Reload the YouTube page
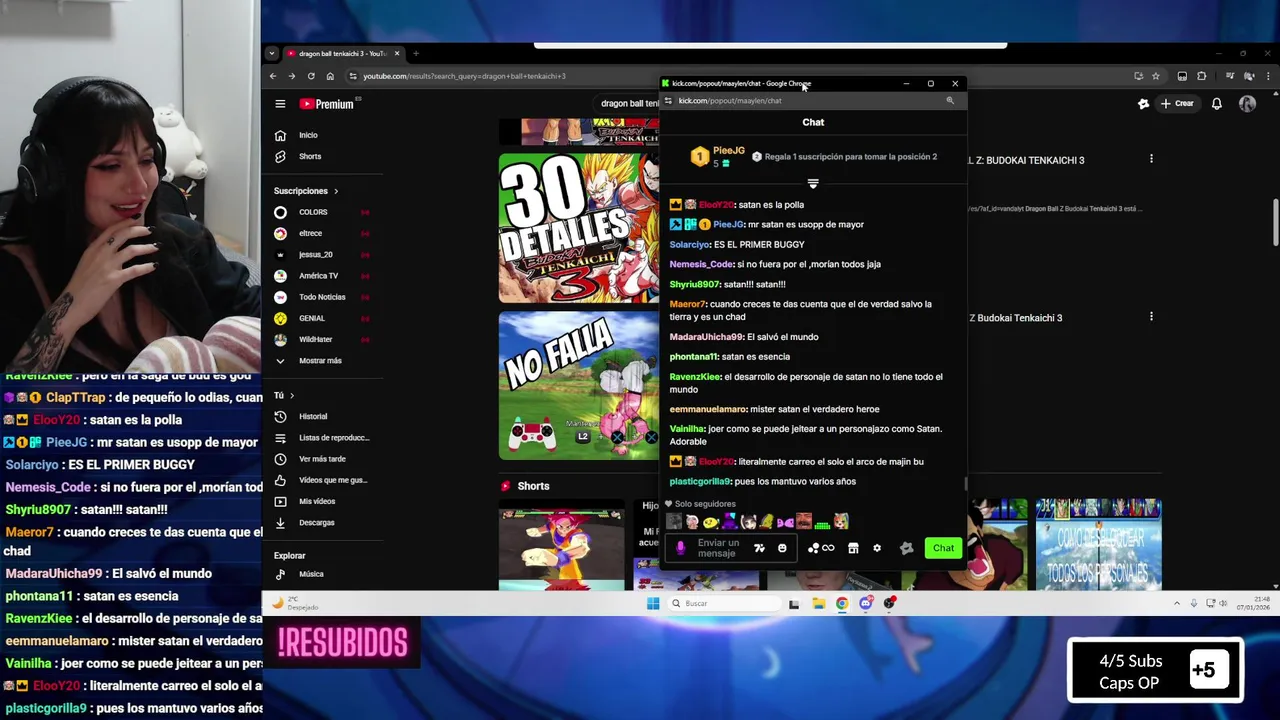 coord(311,76)
